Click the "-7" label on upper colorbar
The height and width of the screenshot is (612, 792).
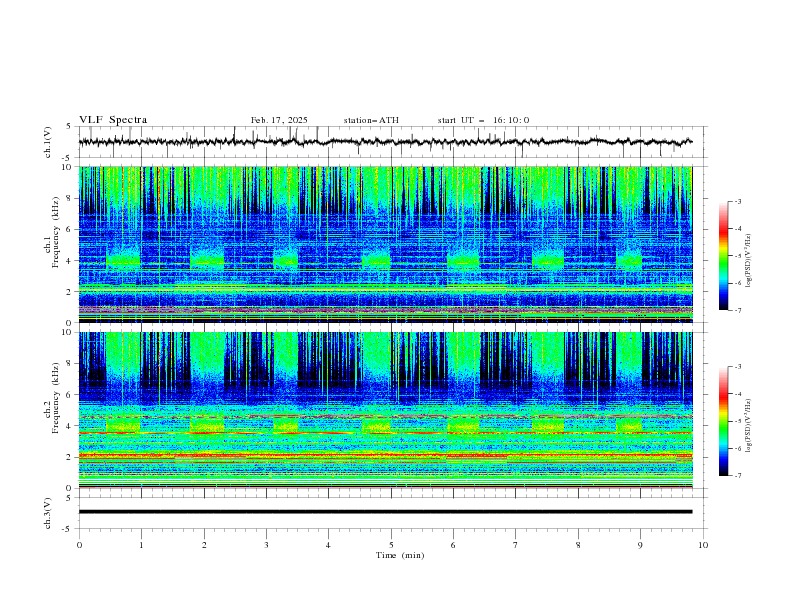click(737, 310)
